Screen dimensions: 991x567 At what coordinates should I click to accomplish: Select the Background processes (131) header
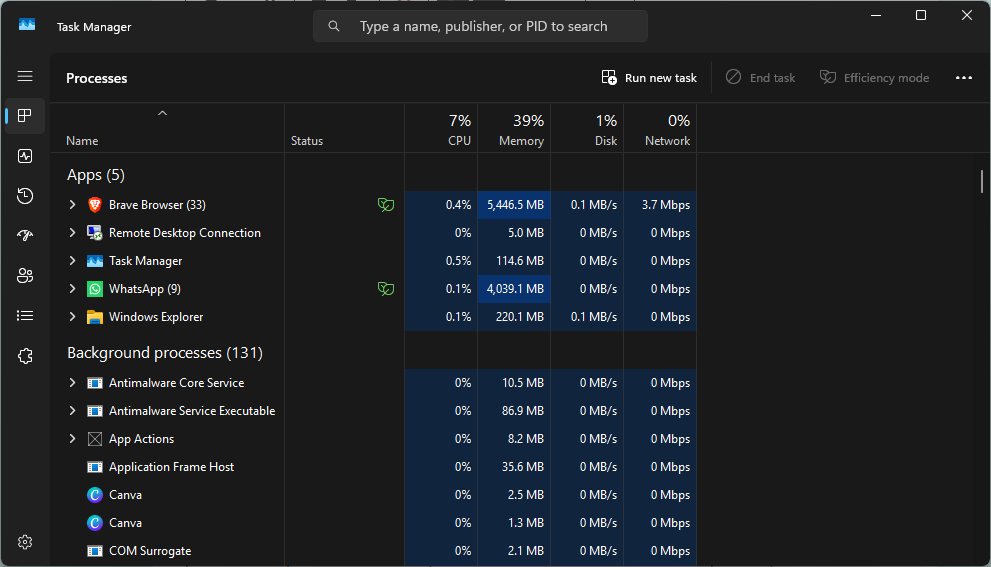(x=165, y=353)
